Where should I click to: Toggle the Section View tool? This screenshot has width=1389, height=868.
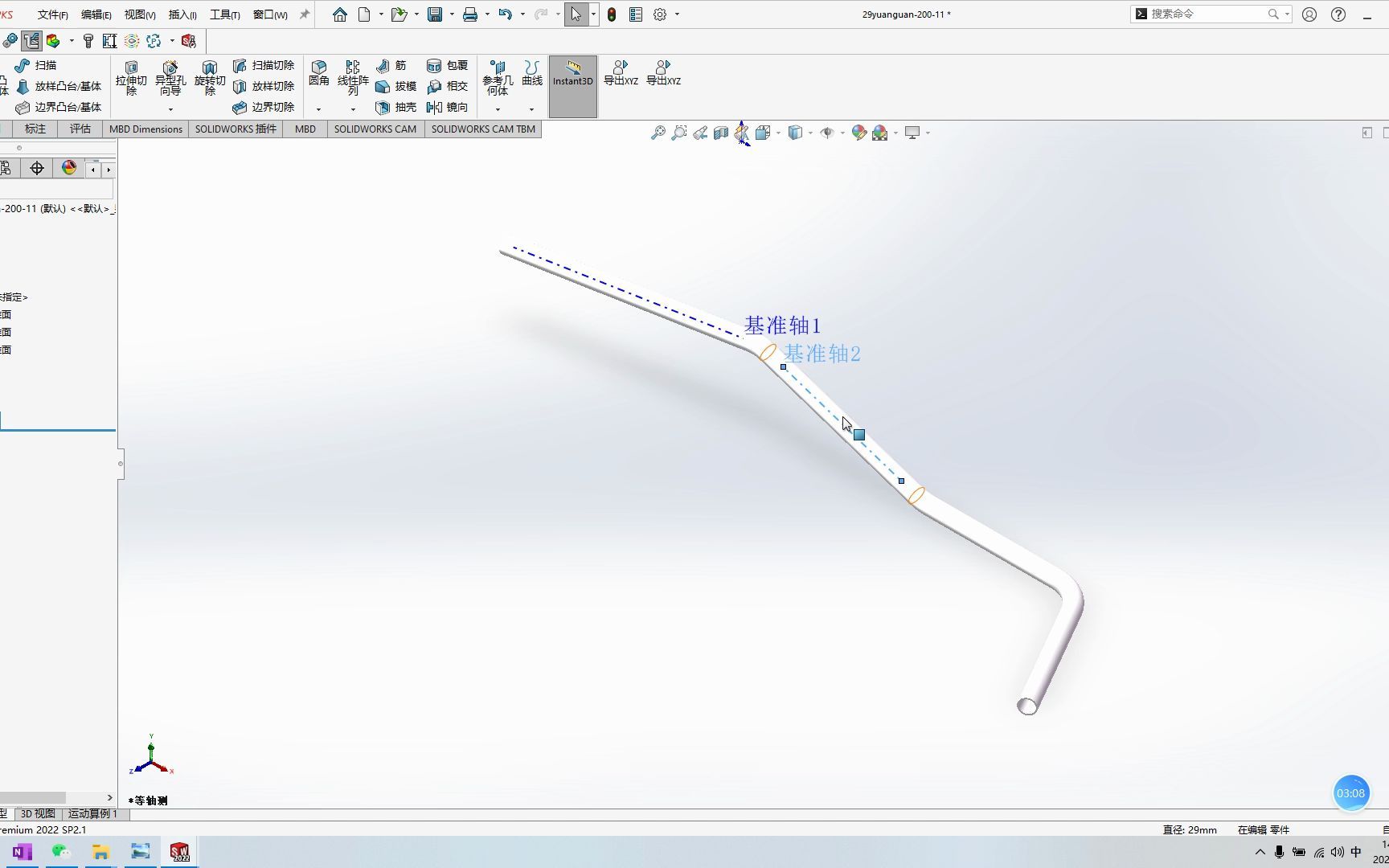719,133
